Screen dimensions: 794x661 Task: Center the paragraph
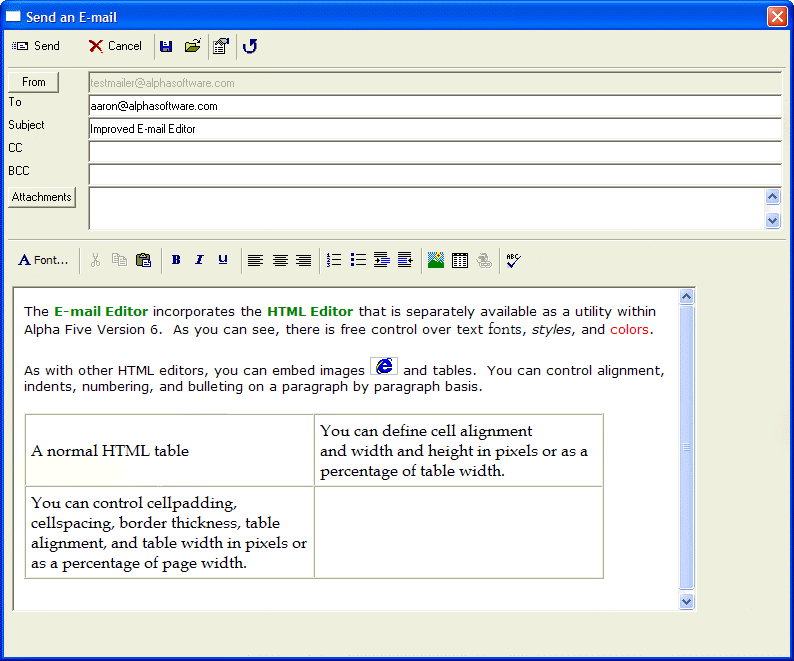pyautogui.click(x=280, y=260)
